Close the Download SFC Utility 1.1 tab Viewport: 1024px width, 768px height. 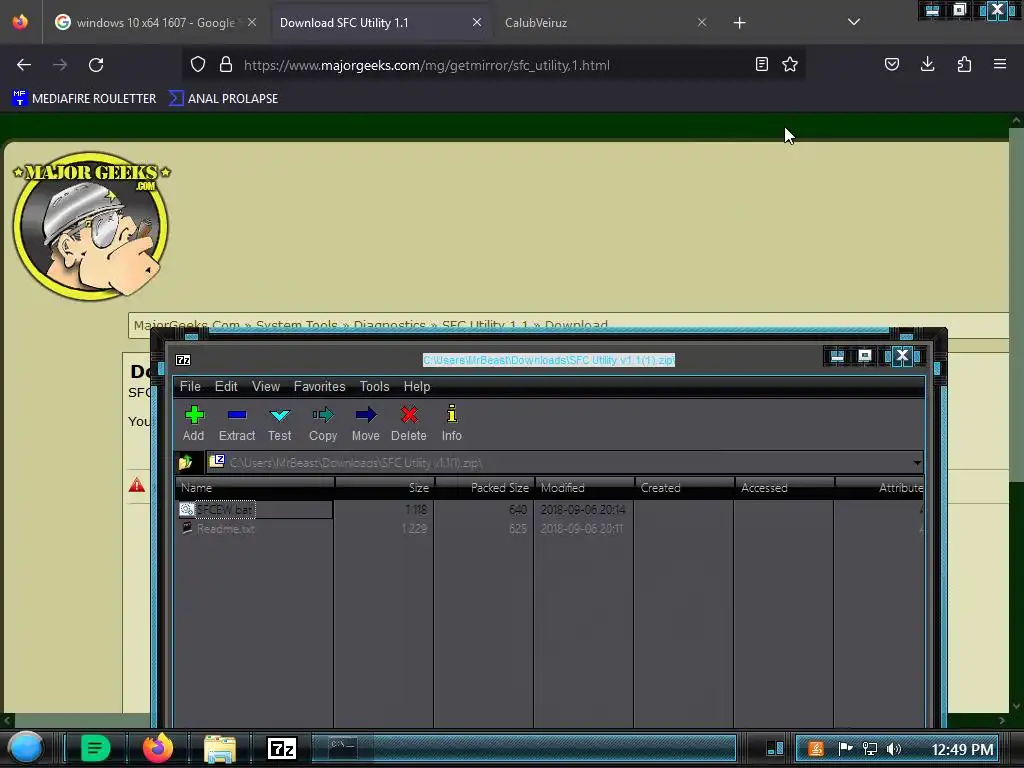(477, 22)
